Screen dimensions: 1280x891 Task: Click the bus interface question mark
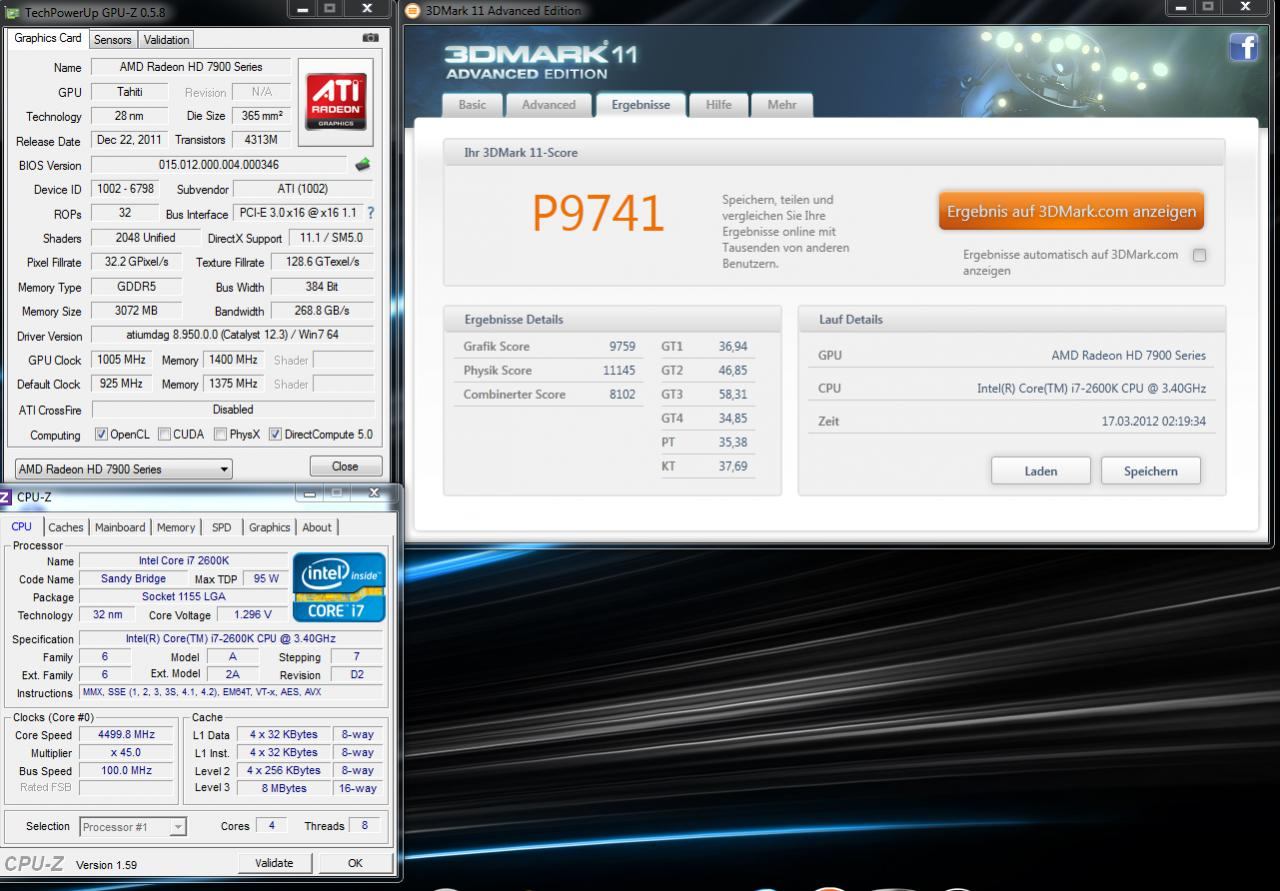pos(370,213)
